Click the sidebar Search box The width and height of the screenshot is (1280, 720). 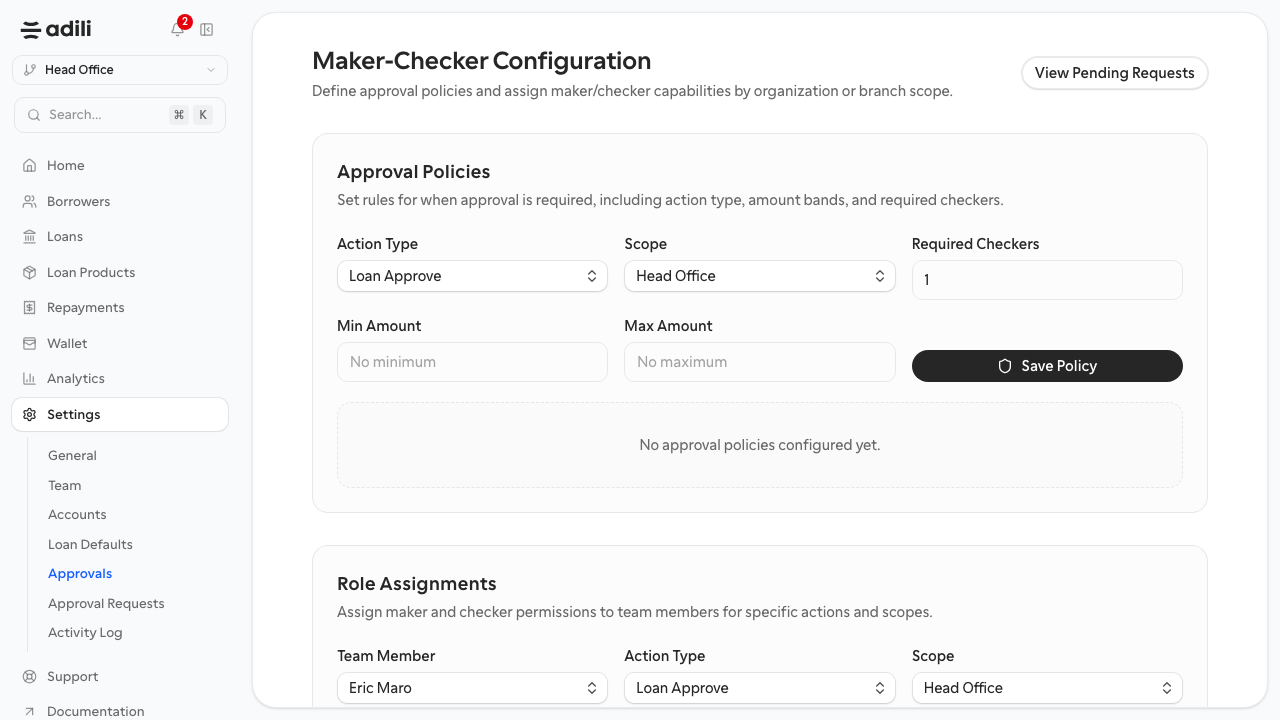tap(120, 115)
